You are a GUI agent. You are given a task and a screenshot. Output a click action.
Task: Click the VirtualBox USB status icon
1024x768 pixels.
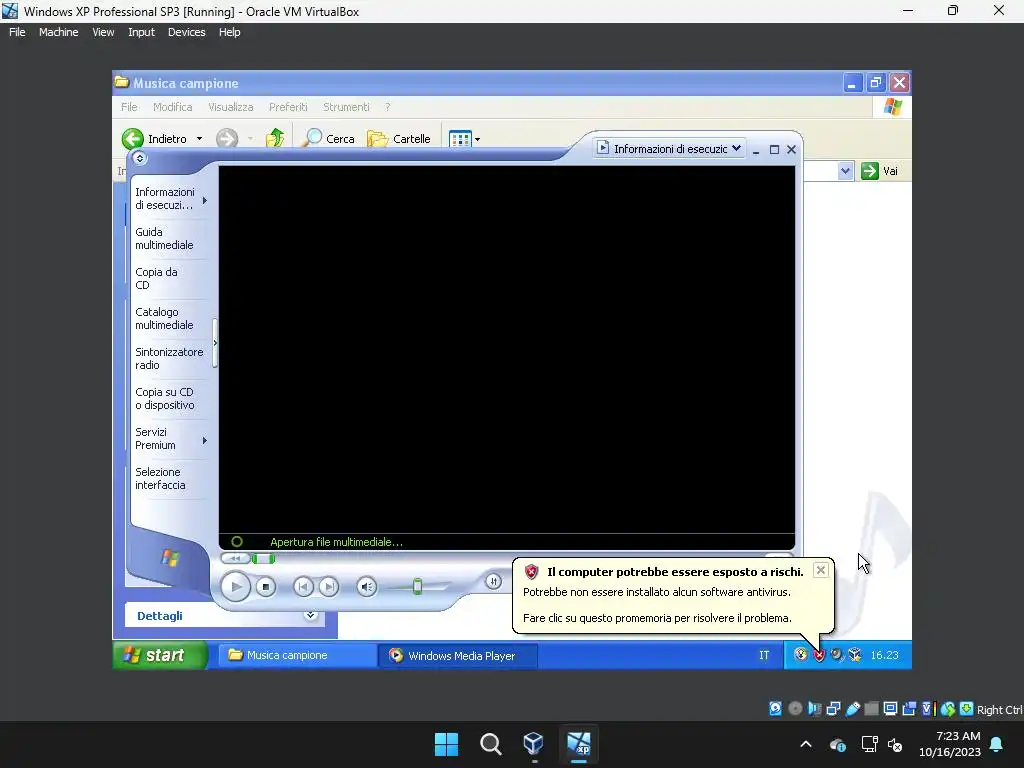(852, 709)
